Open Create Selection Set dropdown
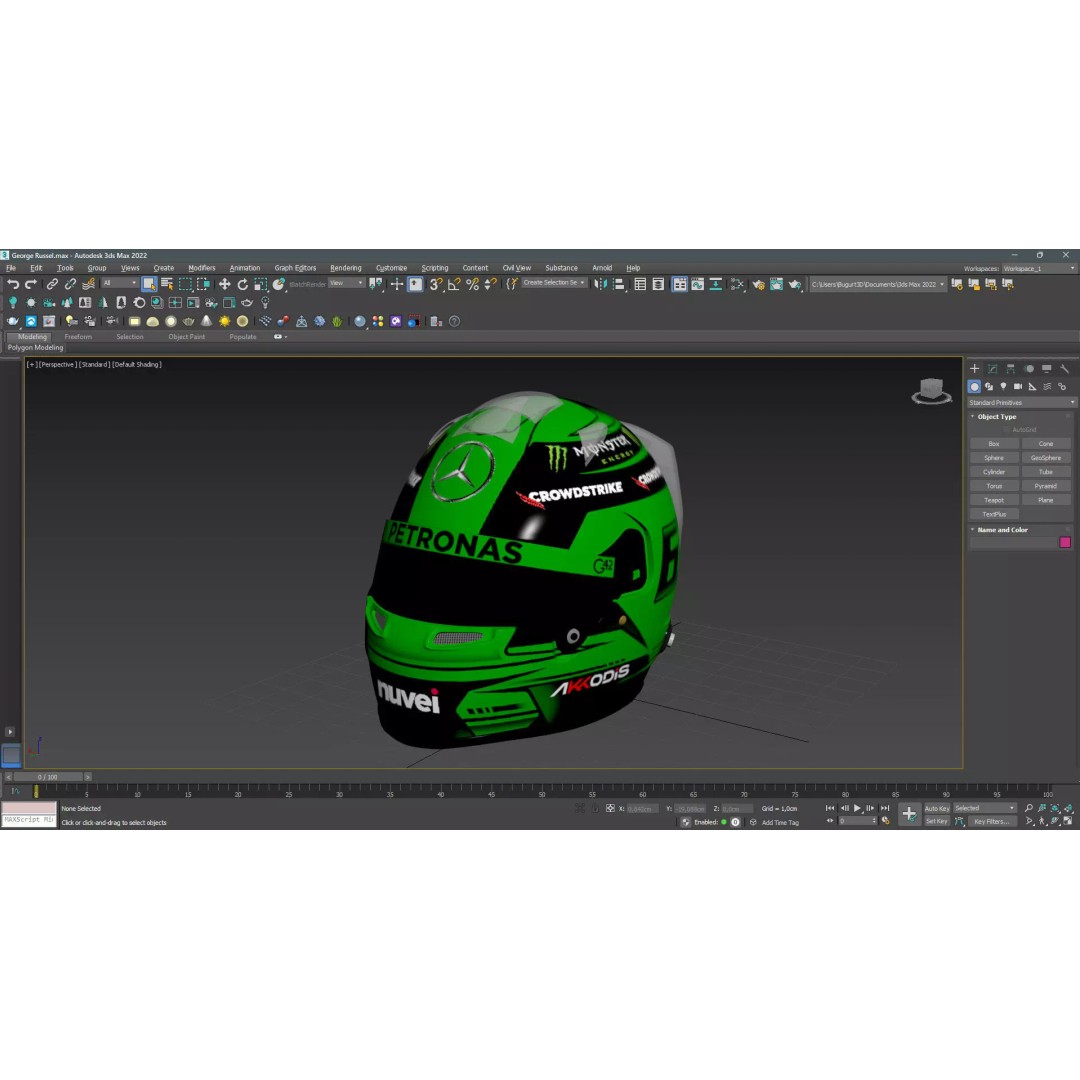The width and height of the screenshot is (1080, 1080). pos(554,283)
